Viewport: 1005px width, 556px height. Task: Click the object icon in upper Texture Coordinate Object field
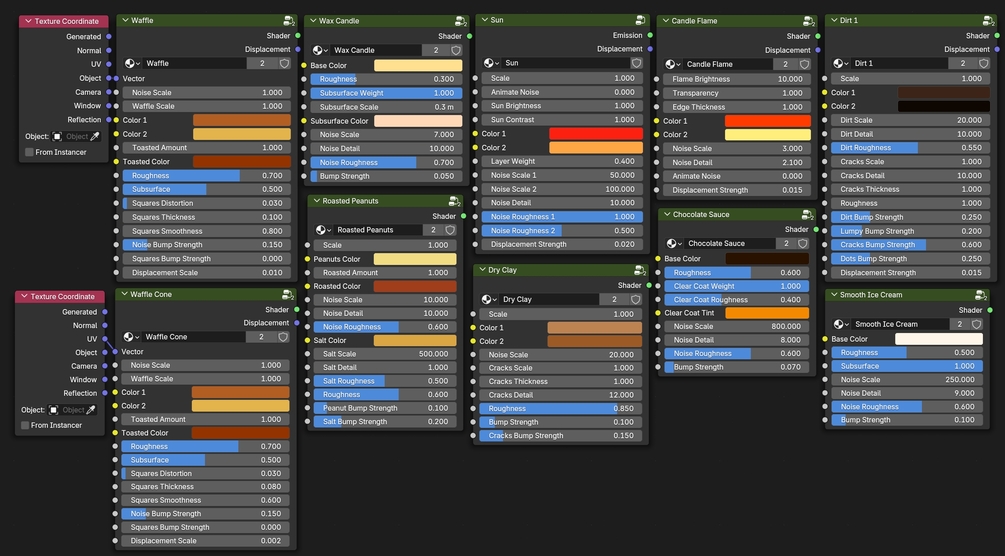(57, 137)
